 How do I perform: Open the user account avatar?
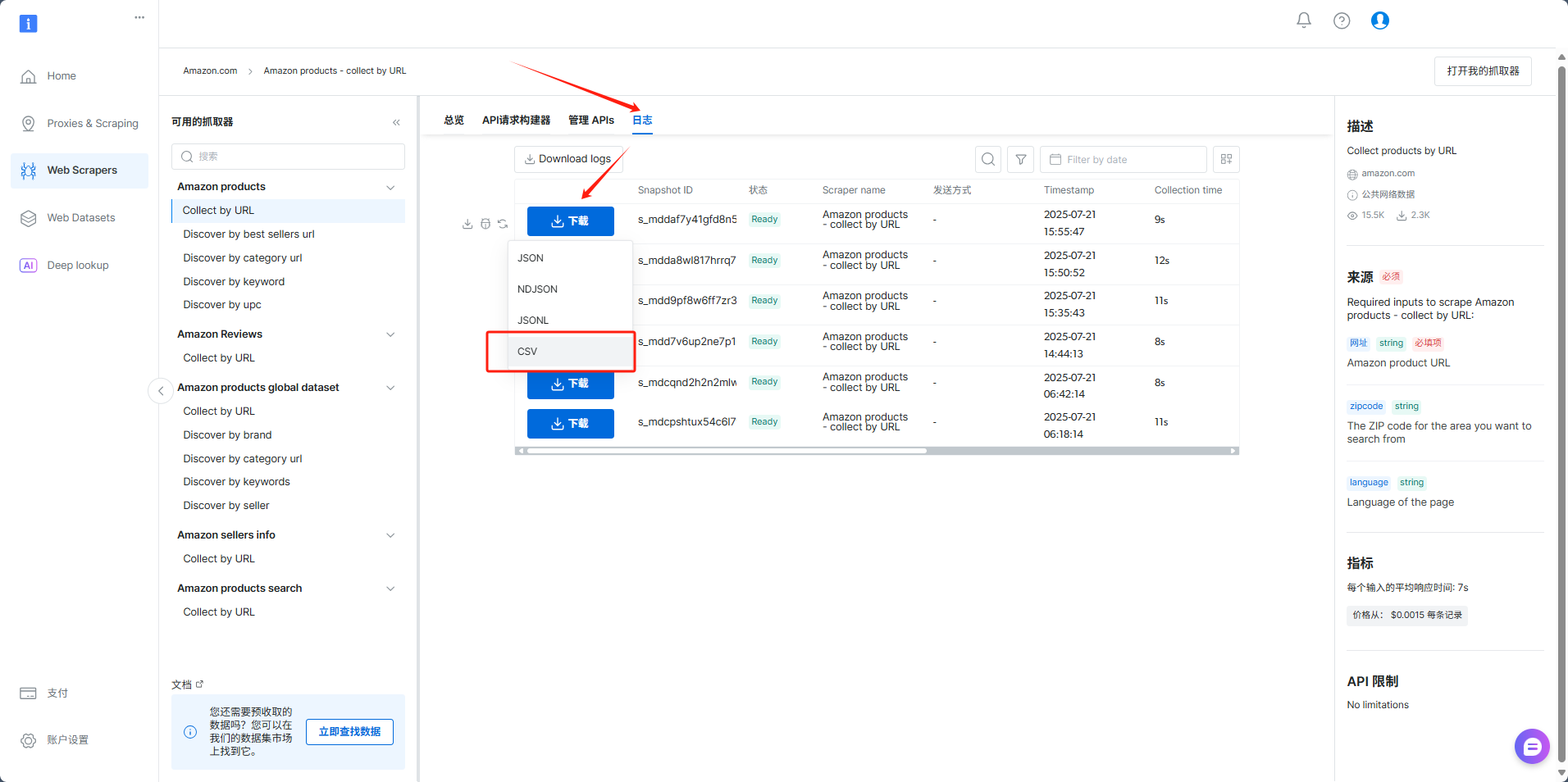pyautogui.click(x=1380, y=20)
